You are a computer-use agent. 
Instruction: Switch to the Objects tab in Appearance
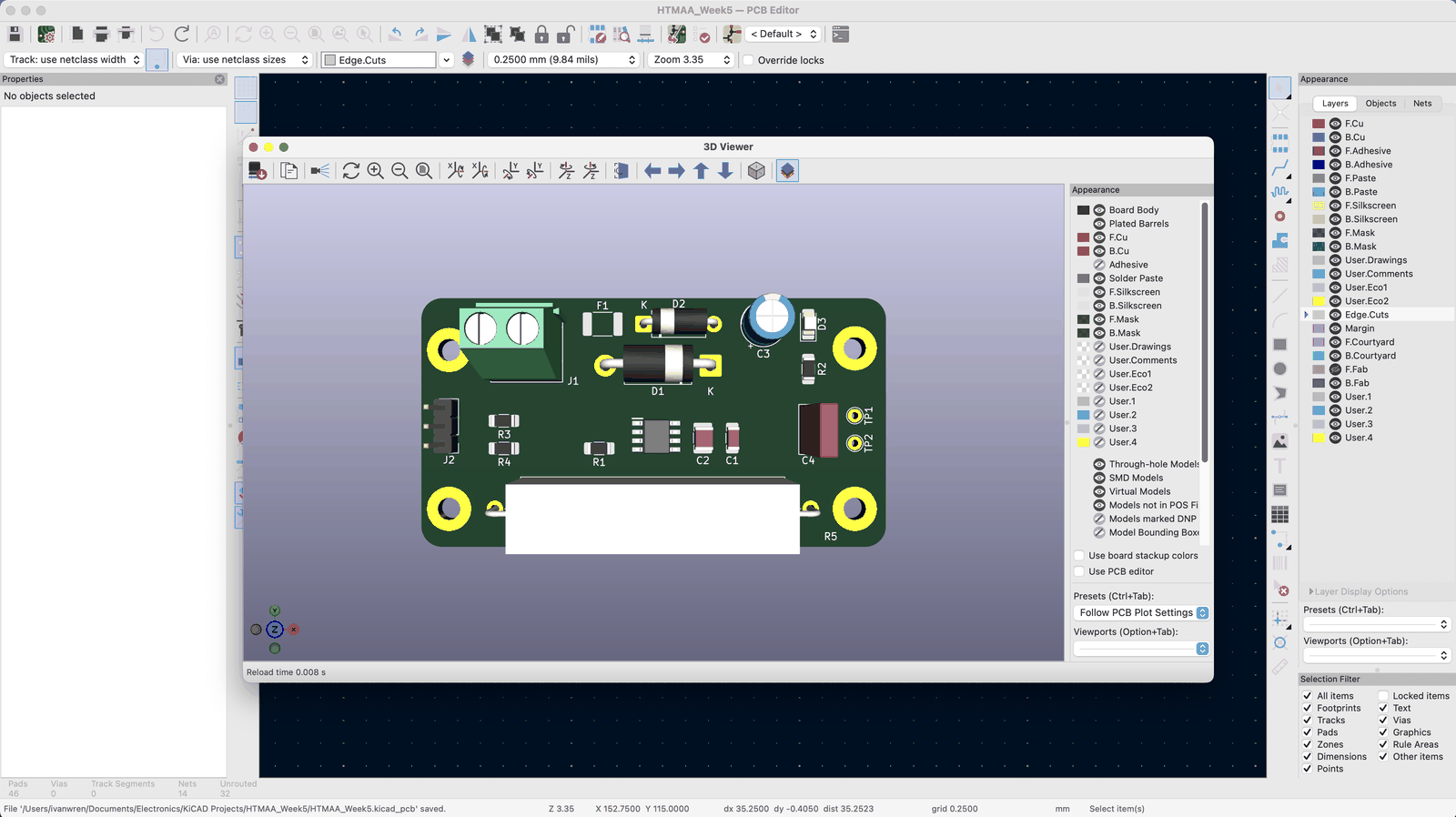1380,104
